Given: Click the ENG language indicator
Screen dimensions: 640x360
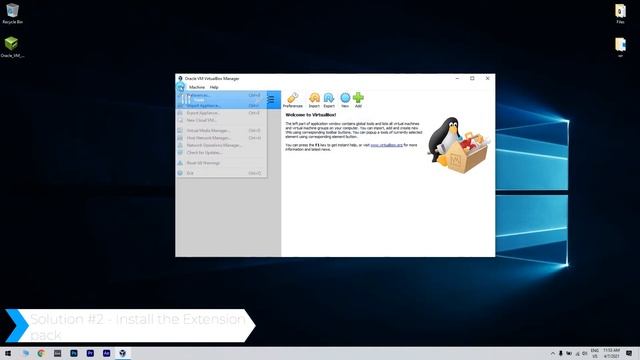Looking at the screenshot, I should point(595,353).
